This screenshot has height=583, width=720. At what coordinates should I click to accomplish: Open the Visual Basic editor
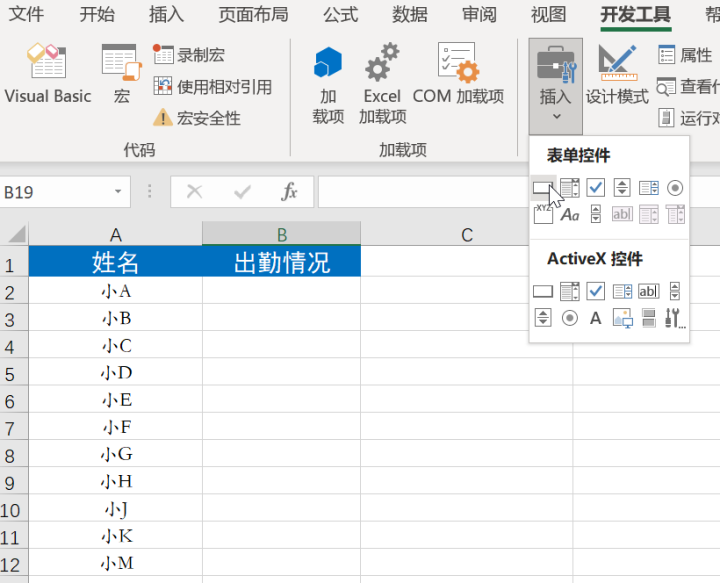coord(48,74)
